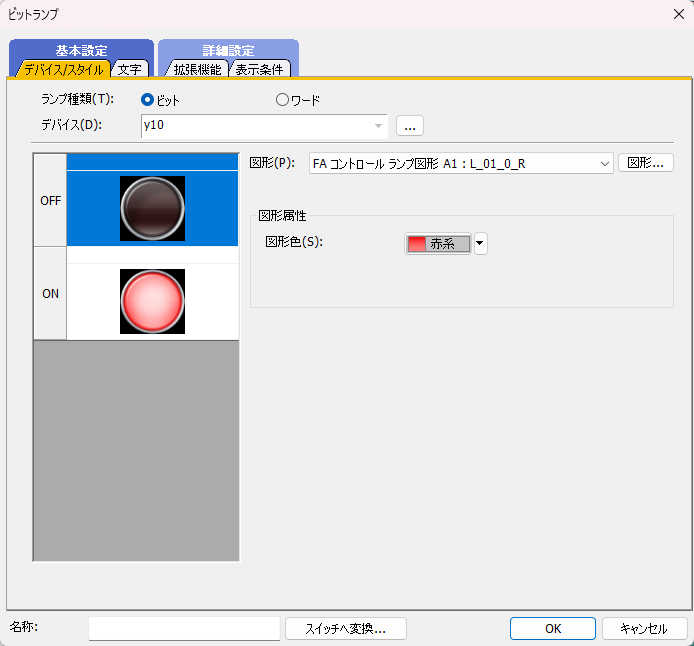Select the ビット lamp type radio button

[x=148, y=100]
